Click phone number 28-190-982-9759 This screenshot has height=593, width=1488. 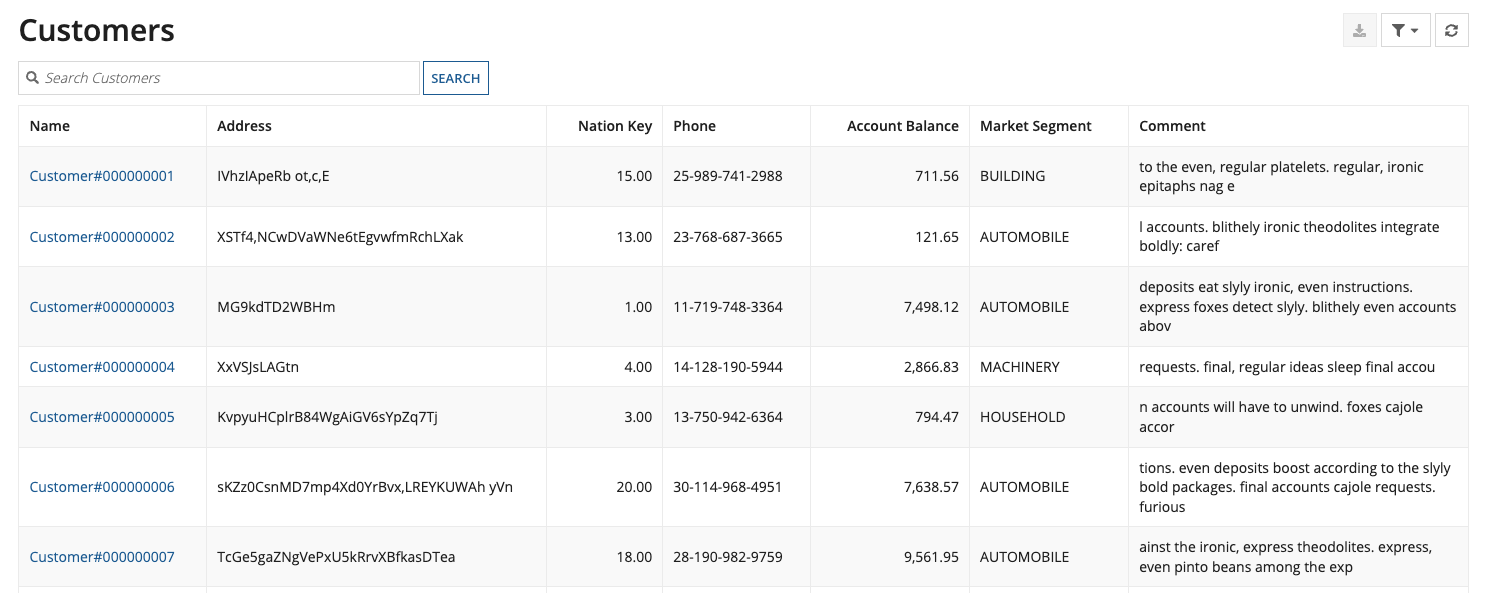coord(728,557)
